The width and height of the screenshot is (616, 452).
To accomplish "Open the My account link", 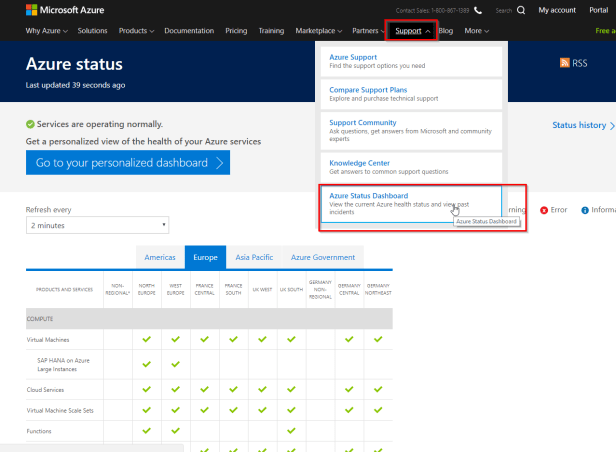I will tap(557, 10).
